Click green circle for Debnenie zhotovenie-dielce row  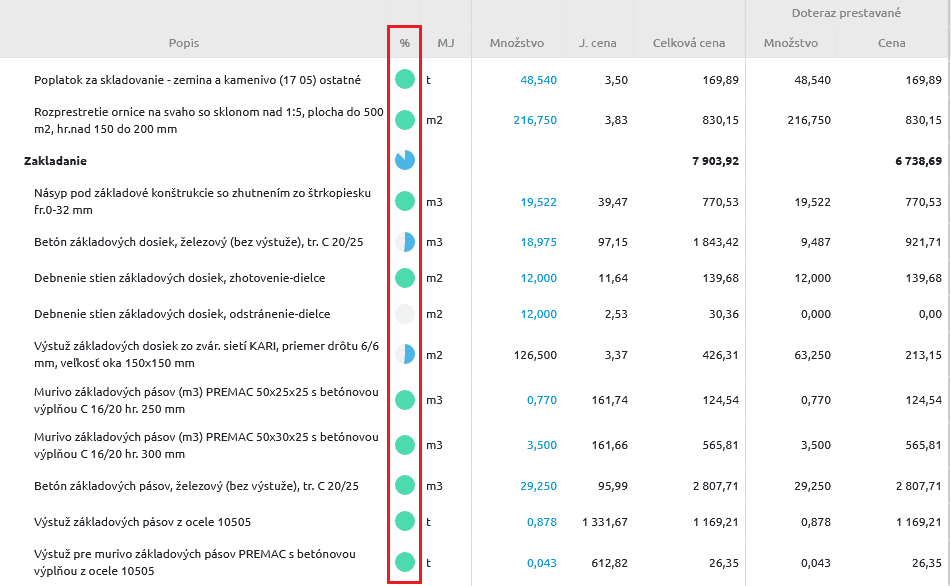(x=404, y=278)
